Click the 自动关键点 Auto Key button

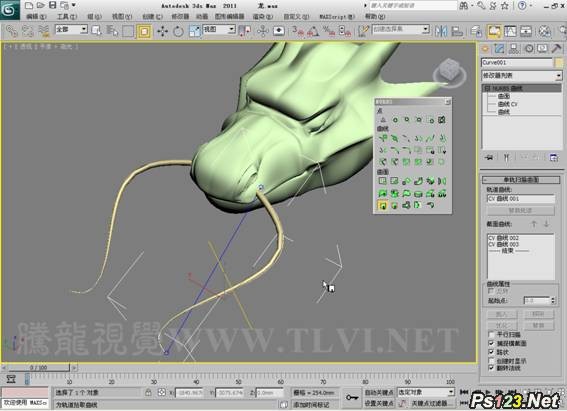(379, 392)
